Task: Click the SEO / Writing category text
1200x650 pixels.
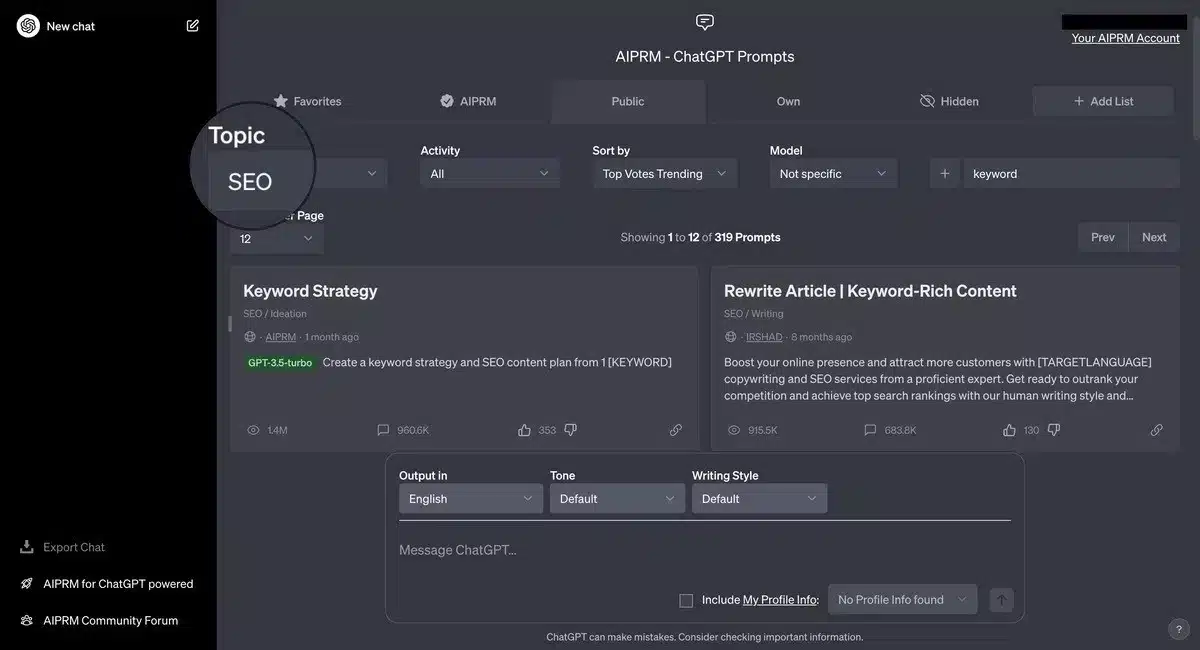Action: (x=754, y=314)
